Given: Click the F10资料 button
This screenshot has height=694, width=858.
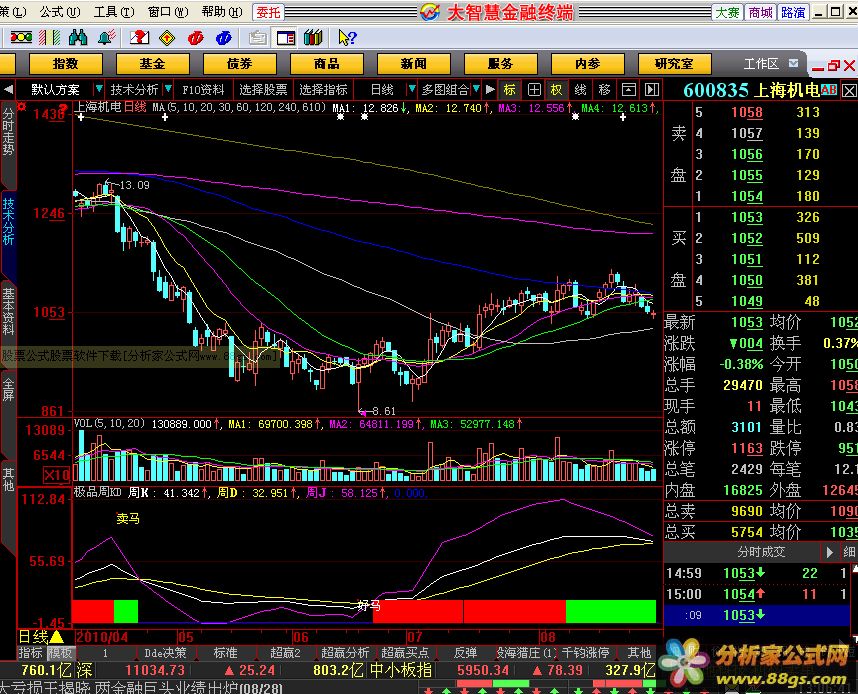Looking at the screenshot, I should pyautogui.click(x=204, y=90).
